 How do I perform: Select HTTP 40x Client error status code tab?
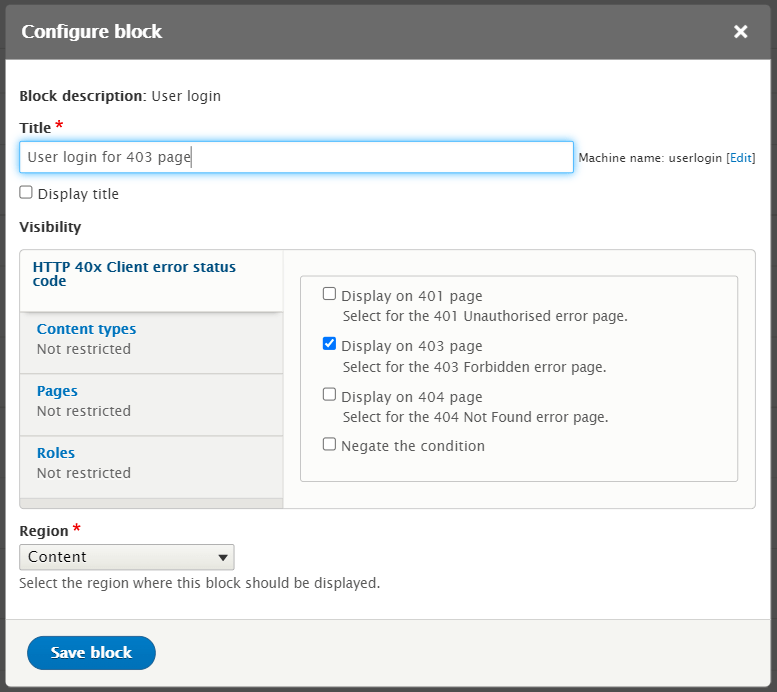click(x=134, y=274)
